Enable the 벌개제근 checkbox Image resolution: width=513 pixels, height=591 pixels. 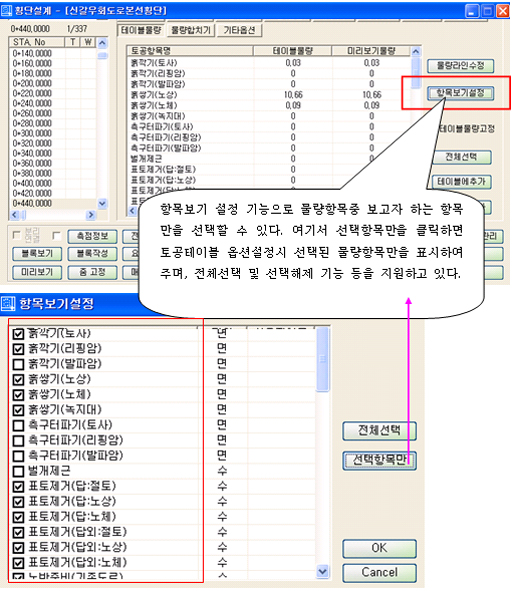tap(18, 471)
